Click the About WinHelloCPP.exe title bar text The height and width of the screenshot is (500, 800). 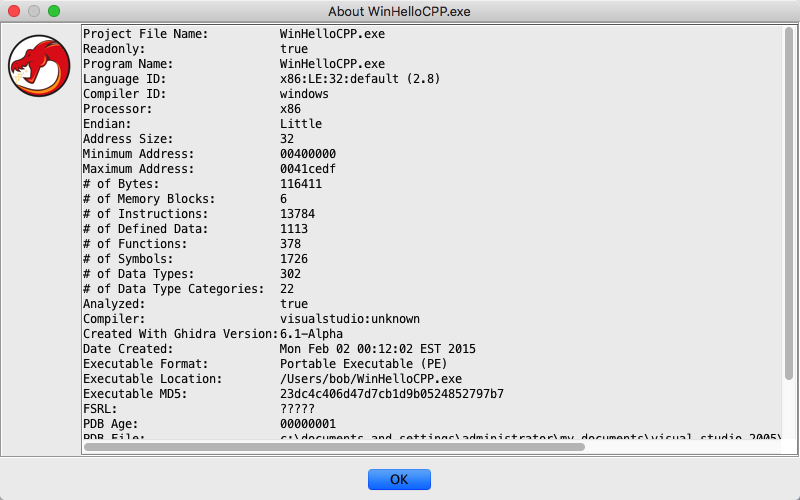pyautogui.click(x=399, y=11)
